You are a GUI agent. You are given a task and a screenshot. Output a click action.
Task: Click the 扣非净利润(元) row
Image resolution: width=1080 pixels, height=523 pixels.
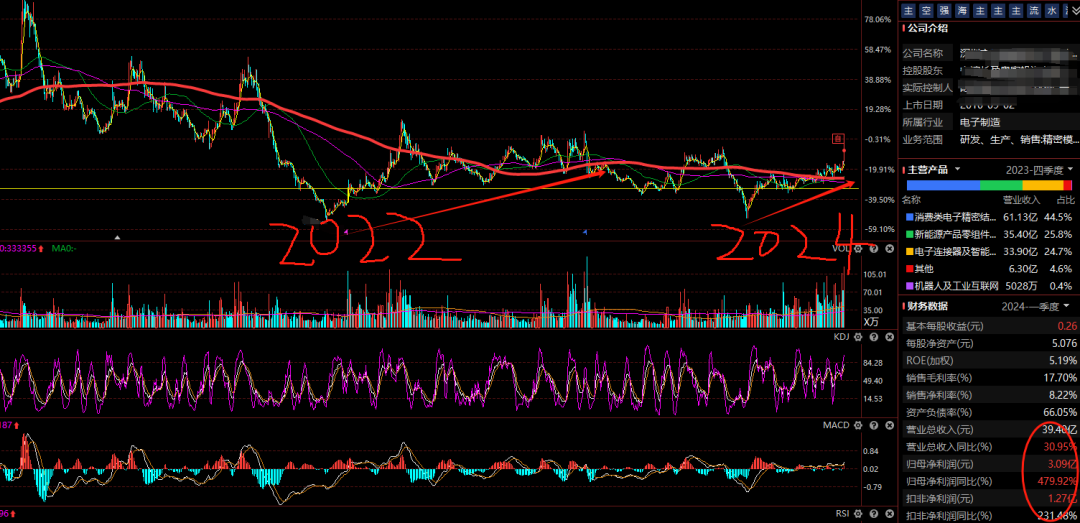[989, 498]
